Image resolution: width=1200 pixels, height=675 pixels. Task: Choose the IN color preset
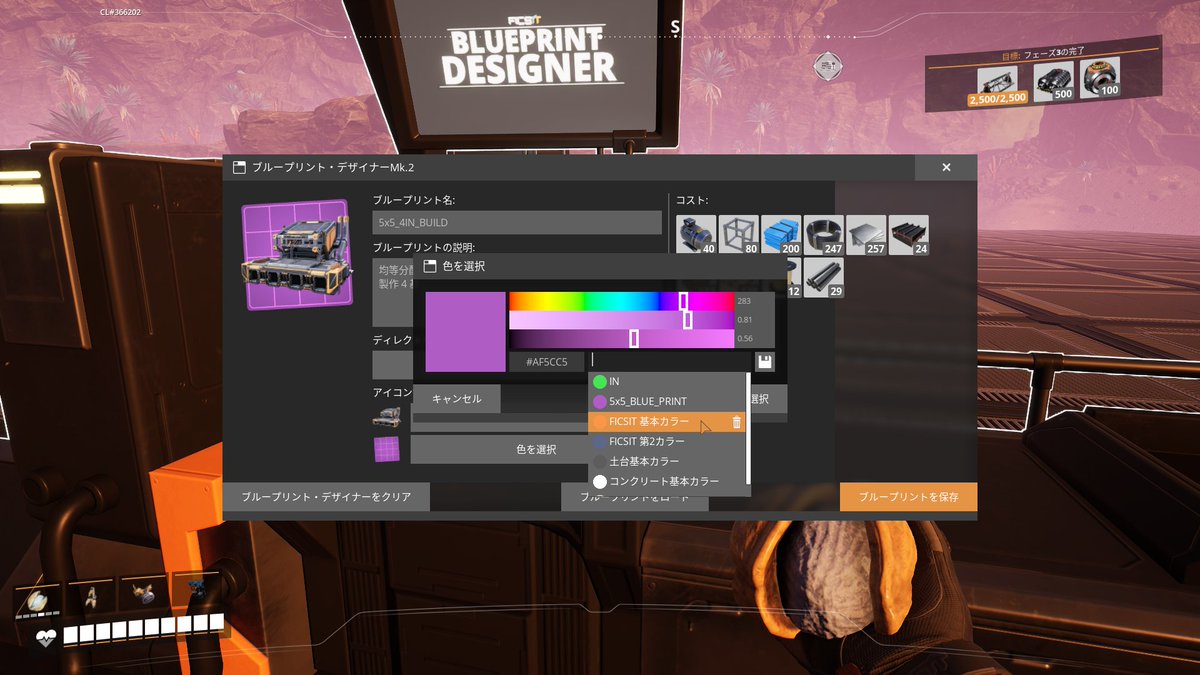(x=666, y=381)
